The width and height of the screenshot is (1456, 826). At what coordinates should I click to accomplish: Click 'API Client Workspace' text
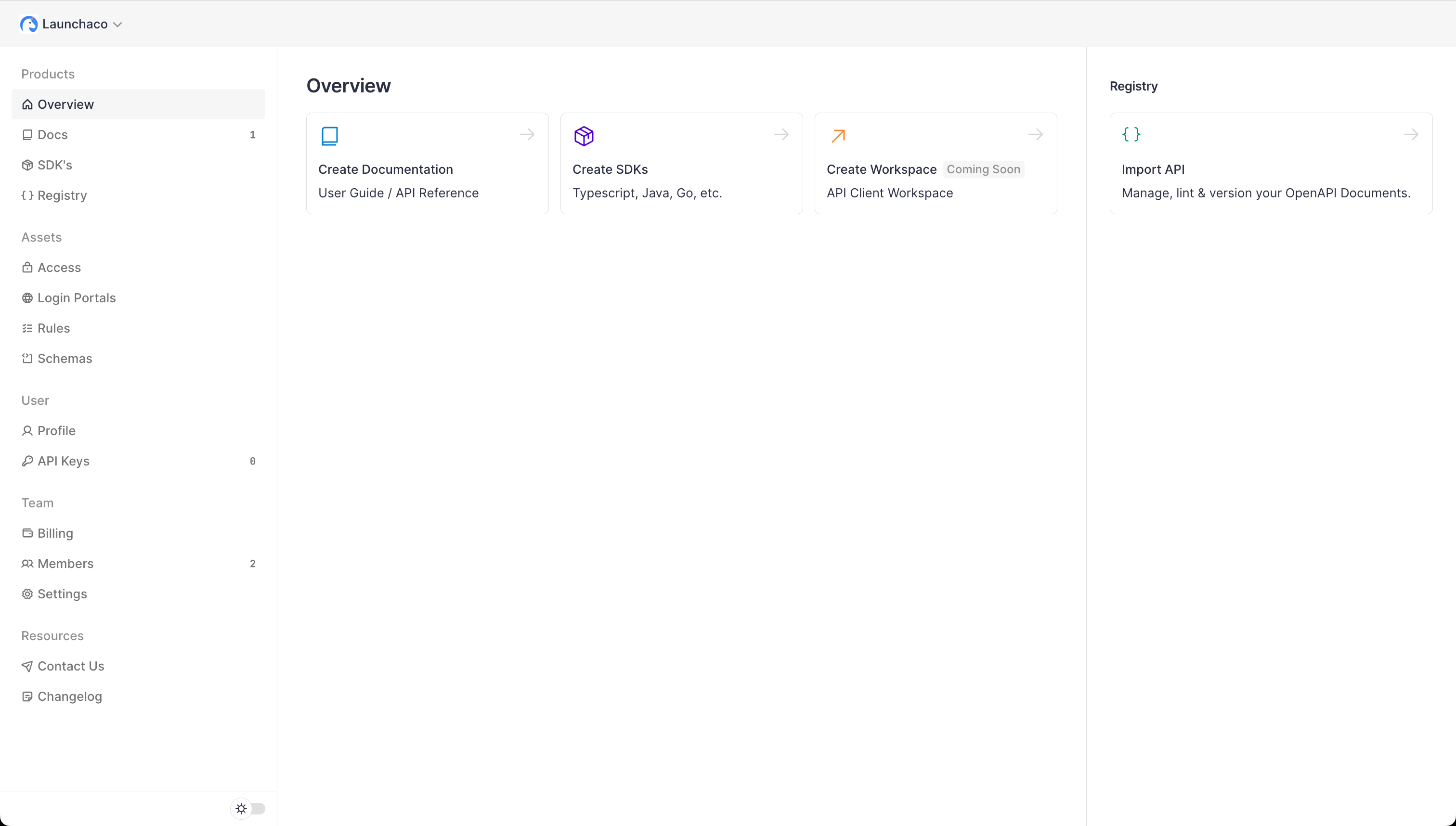pyautogui.click(x=890, y=194)
